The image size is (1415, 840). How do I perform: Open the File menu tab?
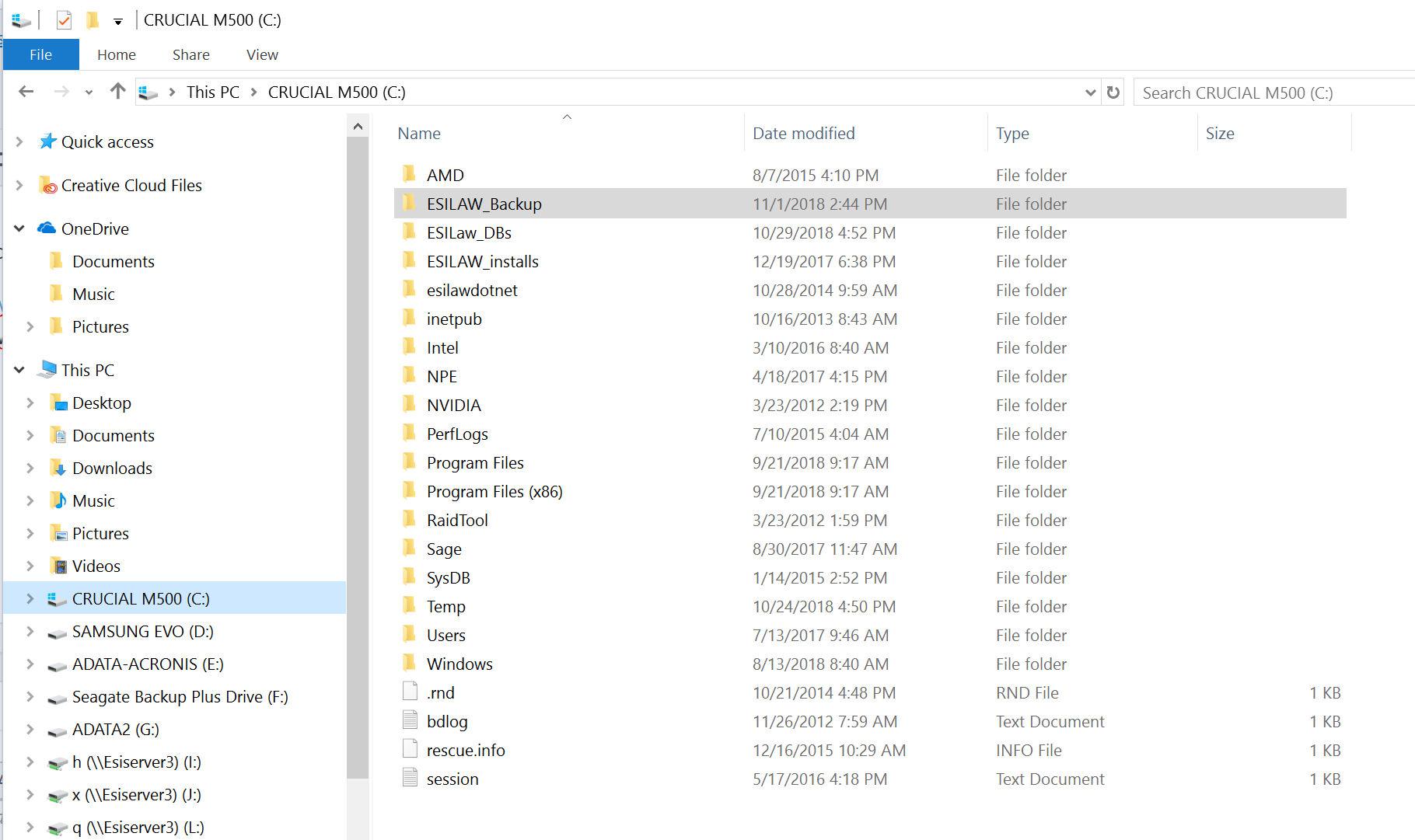pyautogui.click(x=40, y=54)
